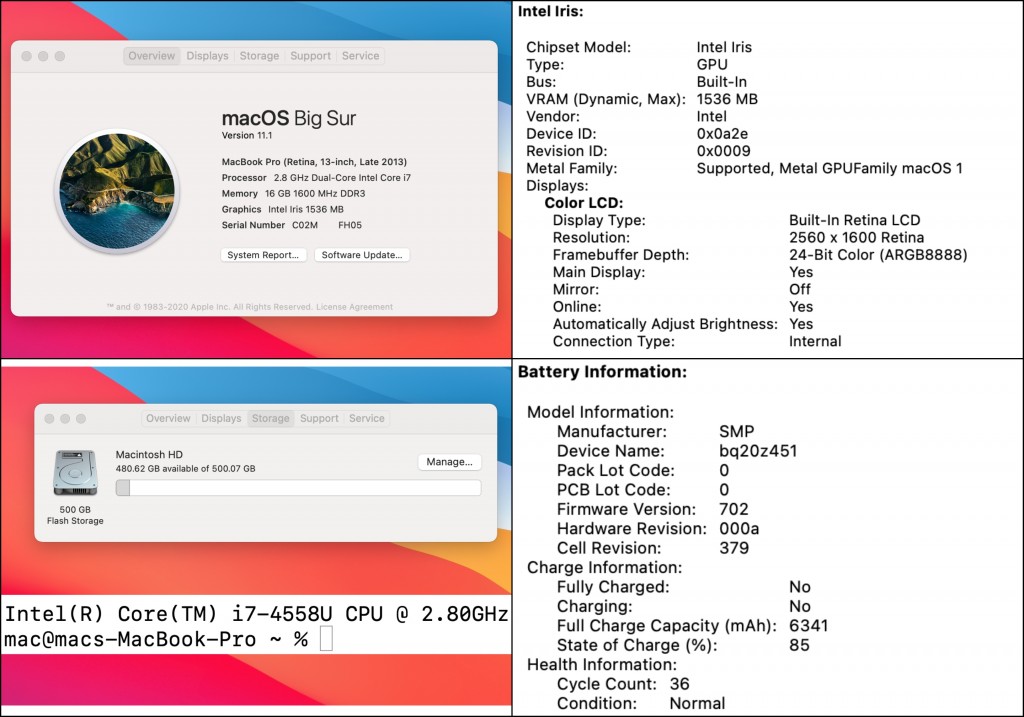Viewport: 1024px width, 717px height.
Task: Open Displays tab in the Big Sur window
Action: [208, 56]
